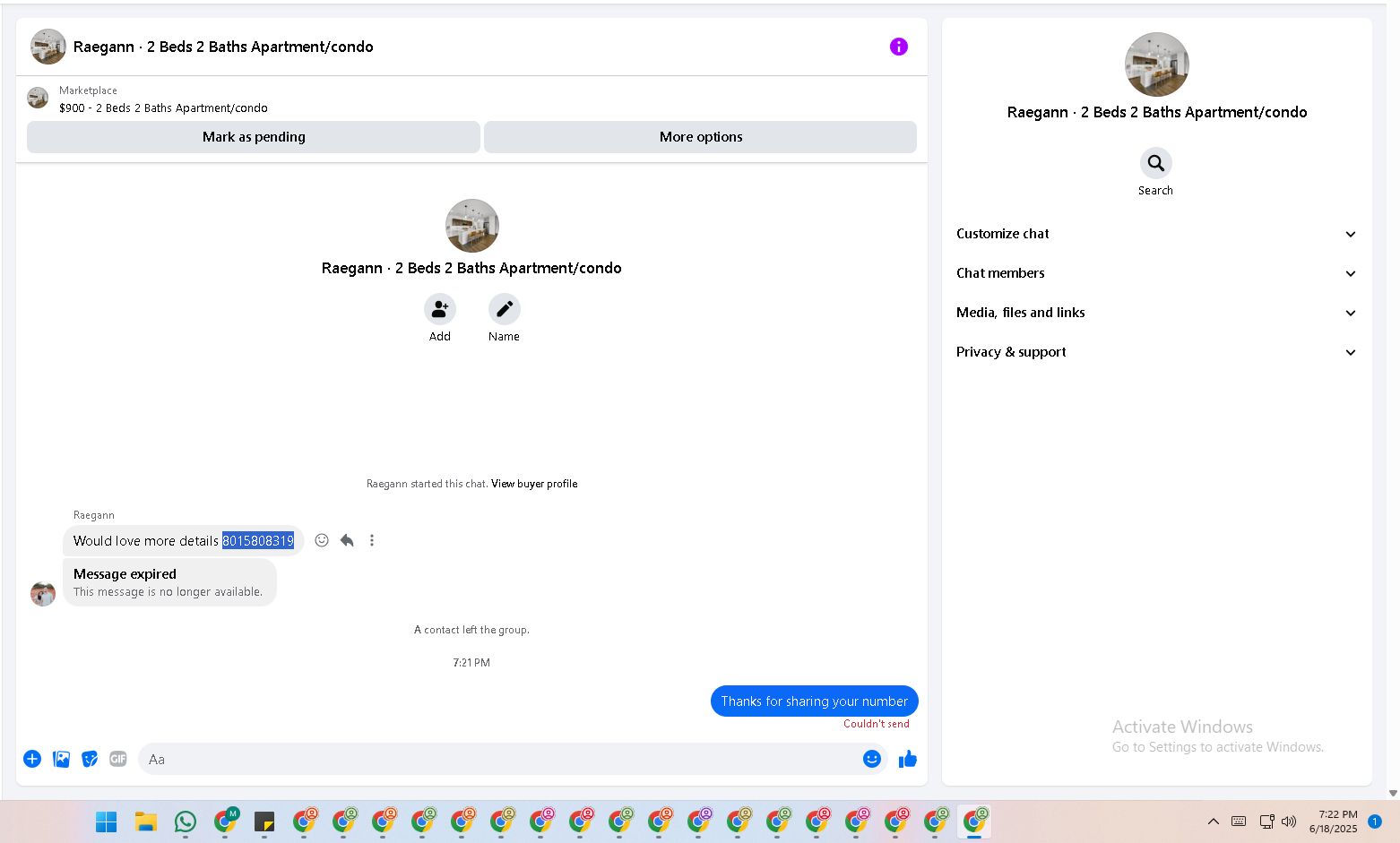This screenshot has width=1400, height=843.
Task: Open File Explorer from taskbar
Action: [145, 821]
